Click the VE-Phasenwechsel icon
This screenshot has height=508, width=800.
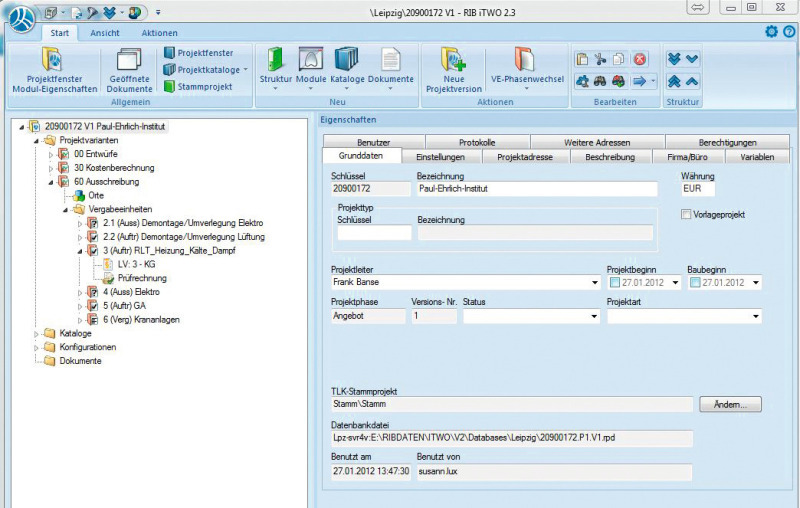(x=524, y=60)
